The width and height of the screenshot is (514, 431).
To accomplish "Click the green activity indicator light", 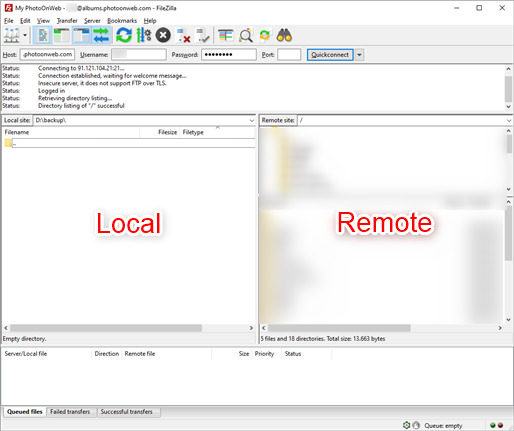I will point(493,425).
